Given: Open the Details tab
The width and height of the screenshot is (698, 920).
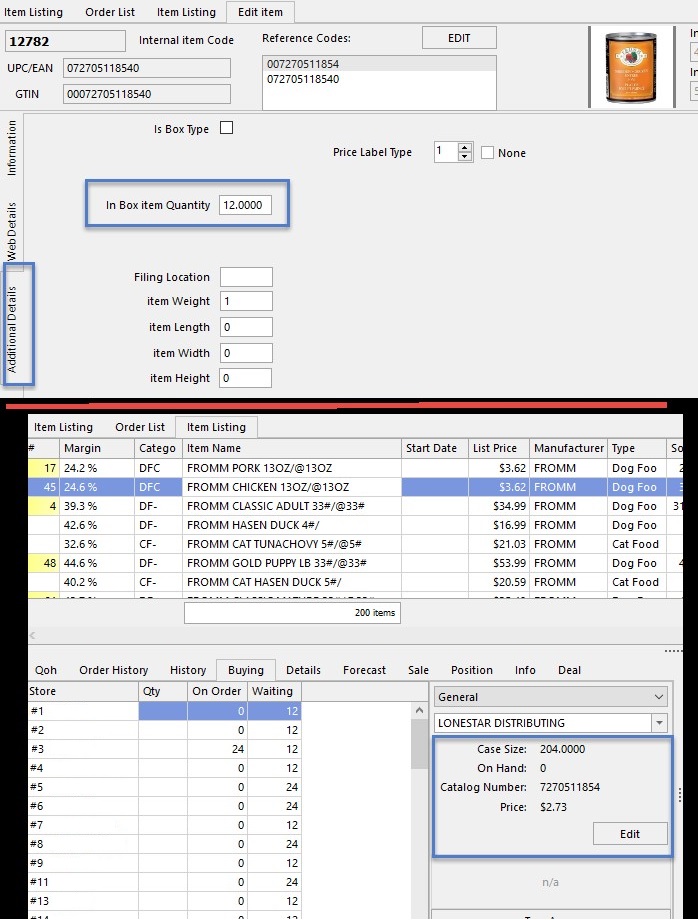Looking at the screenshot, I should (x=303, y=670).
